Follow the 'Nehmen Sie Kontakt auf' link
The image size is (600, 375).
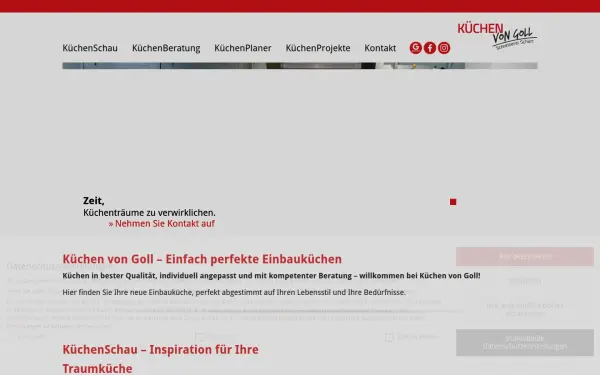coord(161,223)
